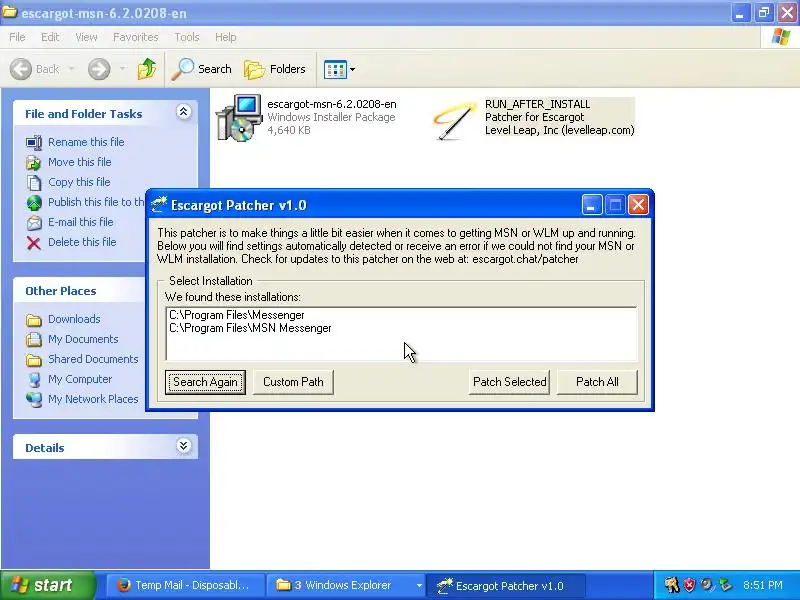800x600 pixels.
Task: Close the Escargot Patcher dialog
Action: point(638,205)
